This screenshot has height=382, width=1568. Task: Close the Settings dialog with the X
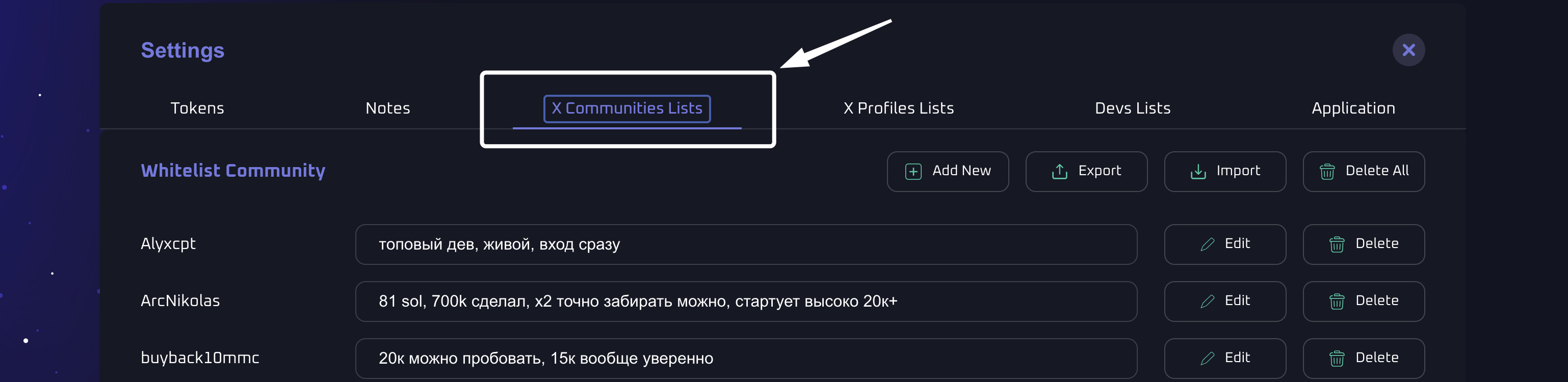[x=1408, y=50]
